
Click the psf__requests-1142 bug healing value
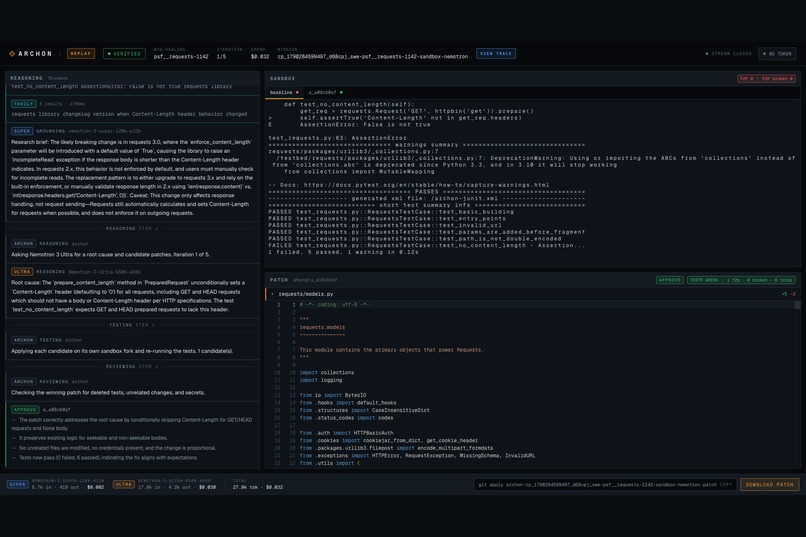(181, 57)
